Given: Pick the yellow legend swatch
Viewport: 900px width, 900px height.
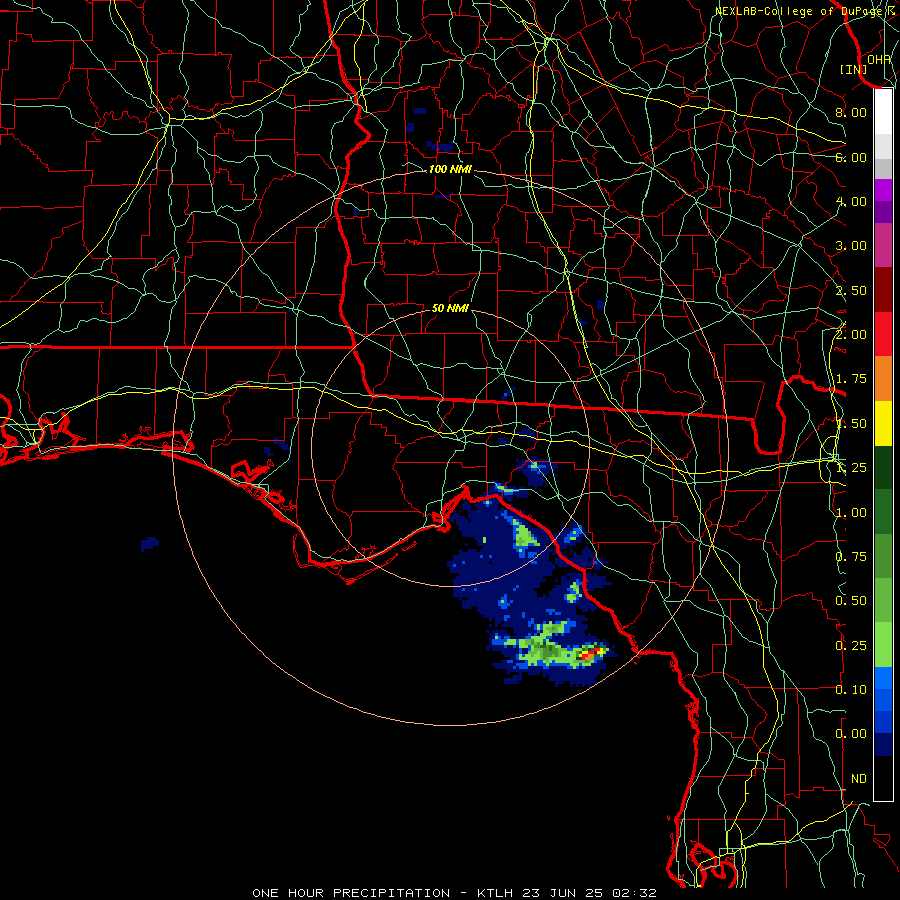Looking at the screenshot, I should (883, 423).
